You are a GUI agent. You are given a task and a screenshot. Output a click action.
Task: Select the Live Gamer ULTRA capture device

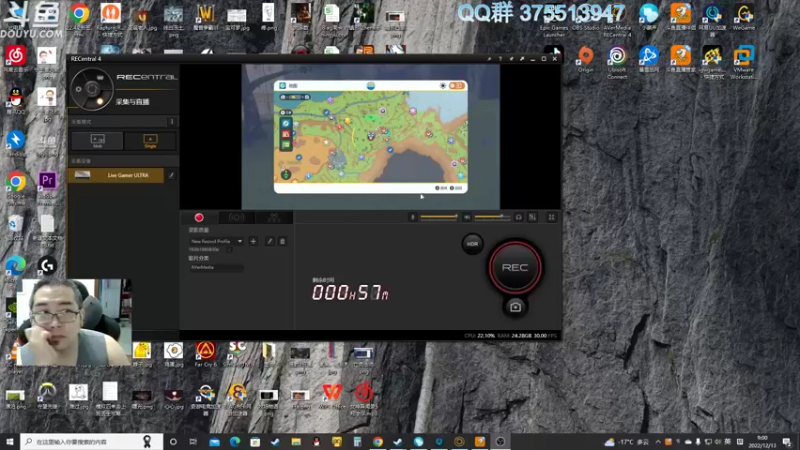point(116,175)
